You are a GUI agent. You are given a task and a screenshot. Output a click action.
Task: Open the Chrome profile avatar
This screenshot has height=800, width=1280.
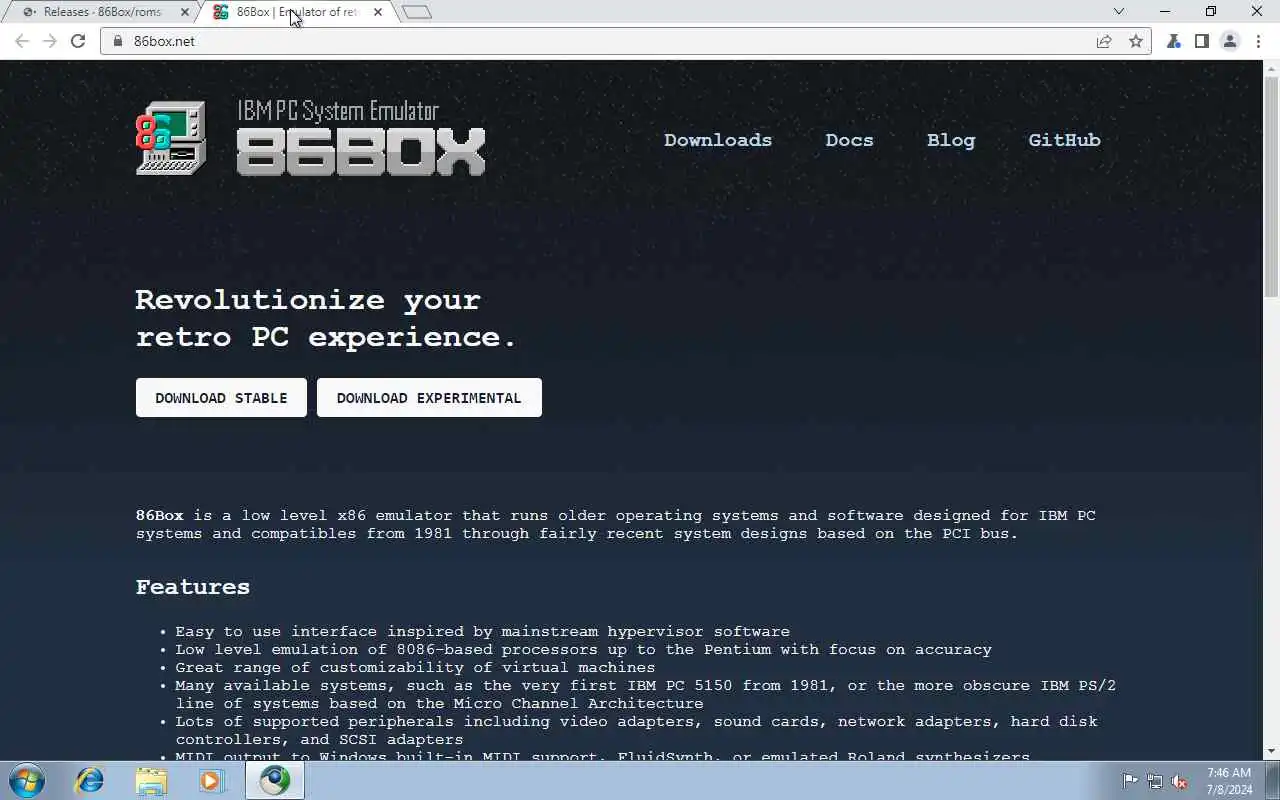pyautogui.click(x=1230, y=41)
